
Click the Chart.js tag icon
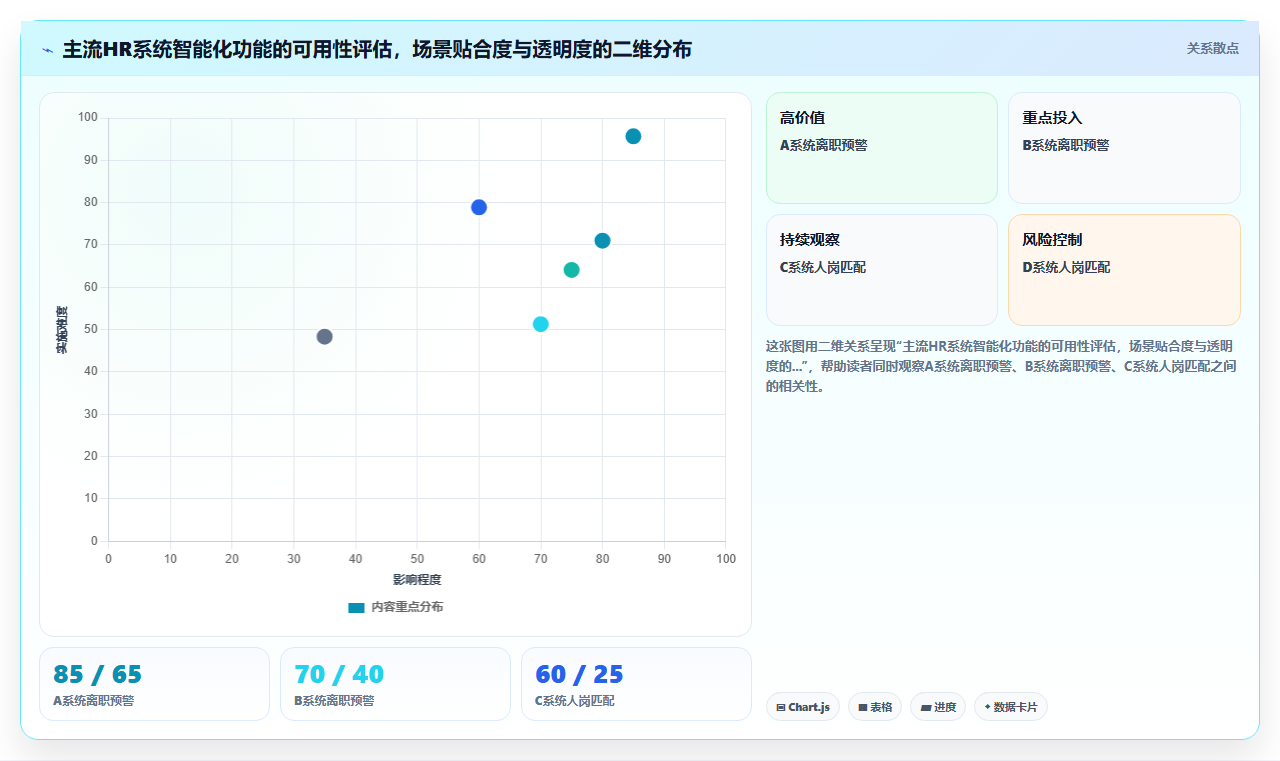[781, 708]
